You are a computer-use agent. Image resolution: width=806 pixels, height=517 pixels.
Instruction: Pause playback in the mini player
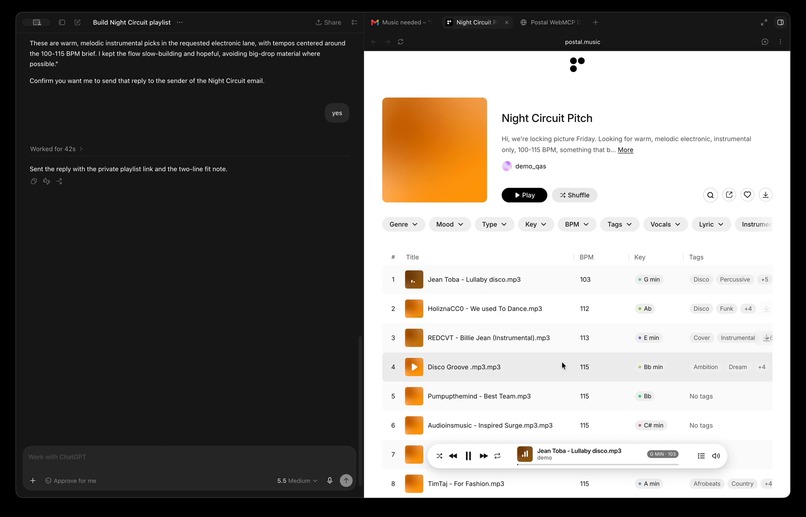pos(468,456)
